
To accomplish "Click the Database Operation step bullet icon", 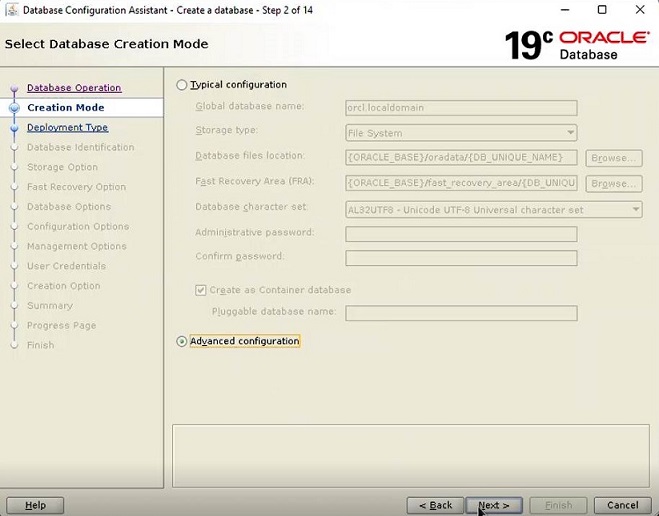I will 14,88.
